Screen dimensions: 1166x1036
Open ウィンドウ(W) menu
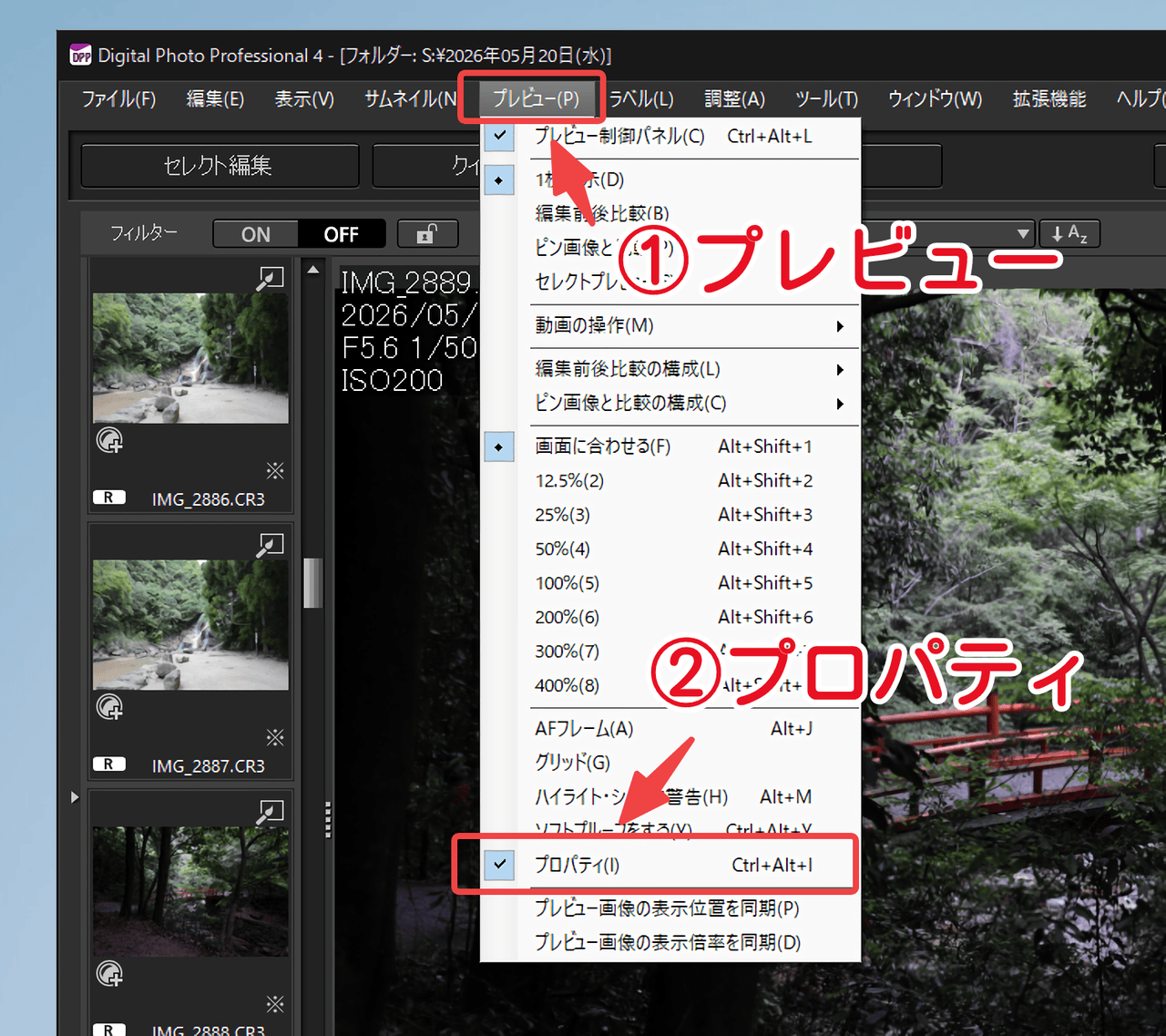pyautogui.click(x=935, y=99)
